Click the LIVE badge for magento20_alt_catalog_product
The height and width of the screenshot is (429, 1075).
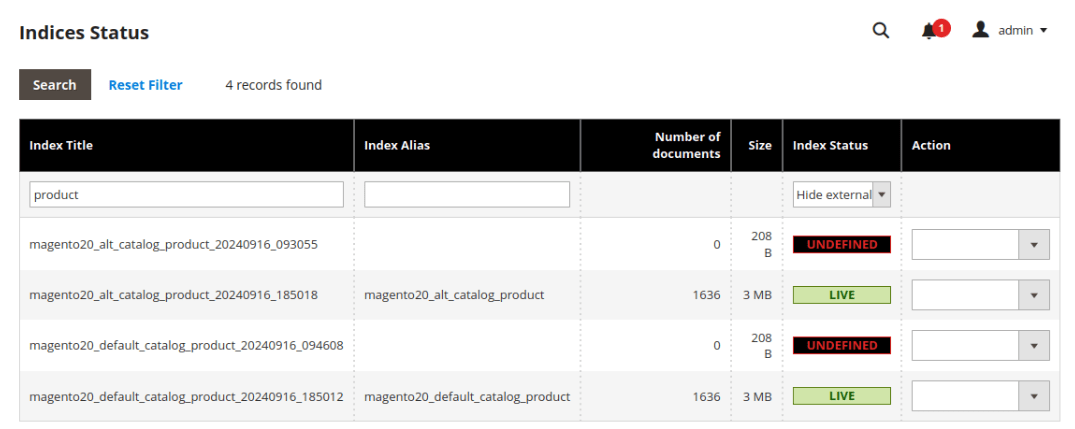[x=841, y=295]
